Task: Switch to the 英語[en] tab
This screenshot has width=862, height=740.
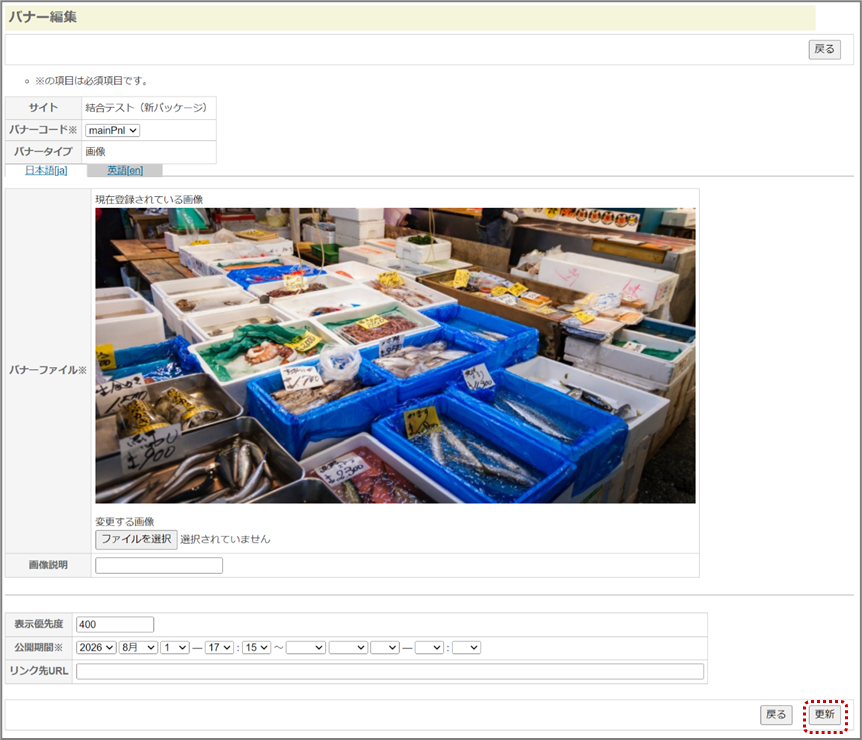Action: click(x=125, y=171)
